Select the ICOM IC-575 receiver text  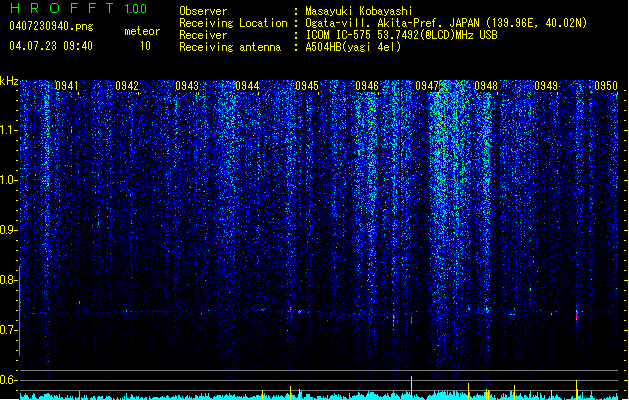401,35
